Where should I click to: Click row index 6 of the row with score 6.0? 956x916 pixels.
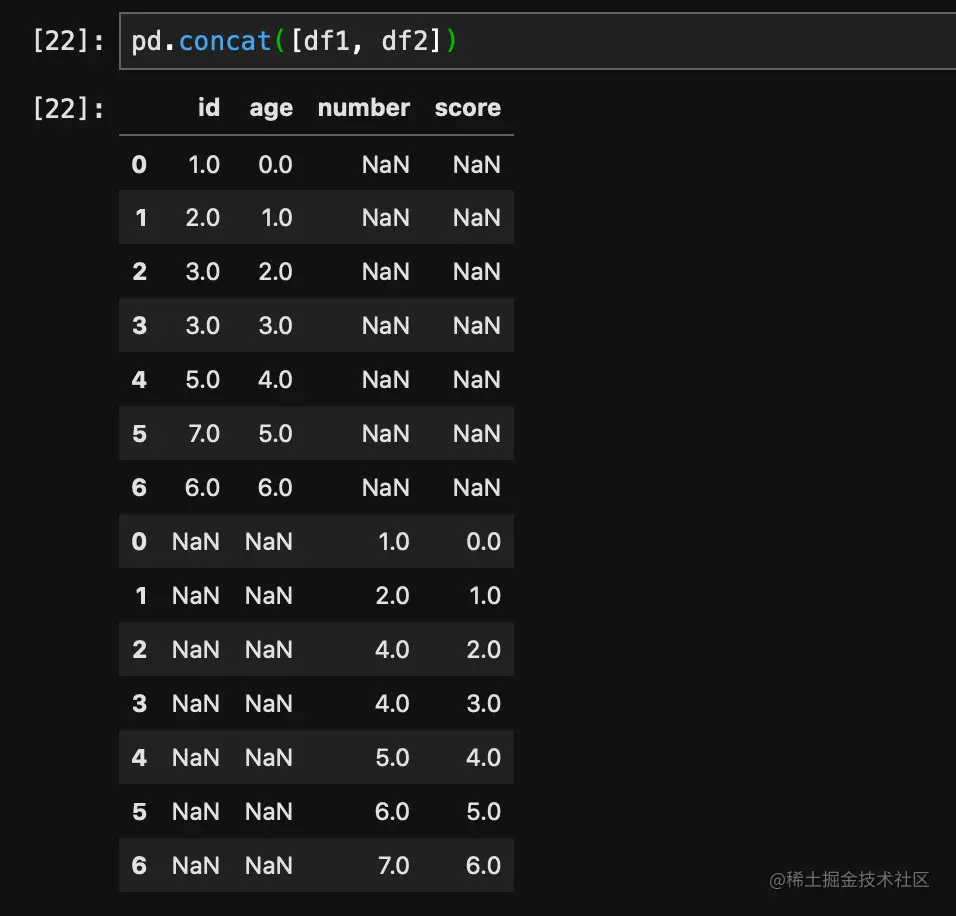click(139, 865)
